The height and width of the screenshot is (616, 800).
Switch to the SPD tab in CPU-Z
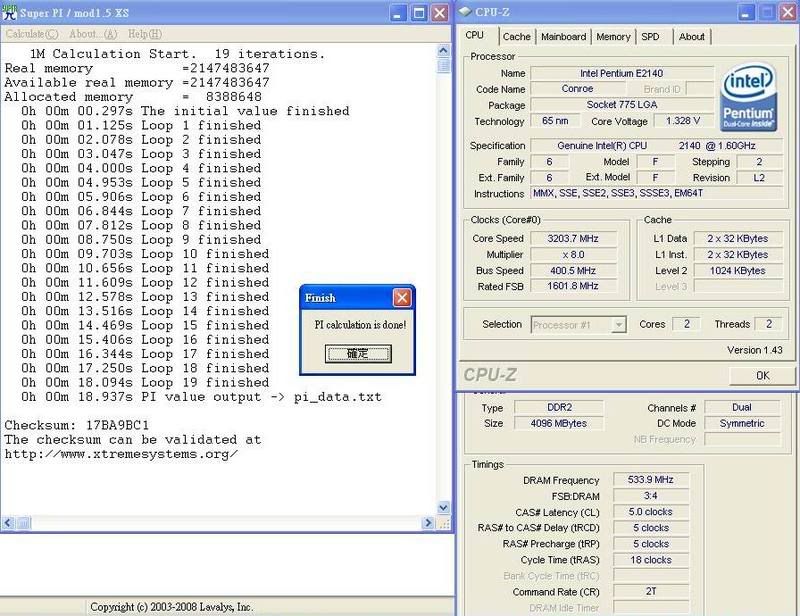pyautogui.click(x=650, y=37)
